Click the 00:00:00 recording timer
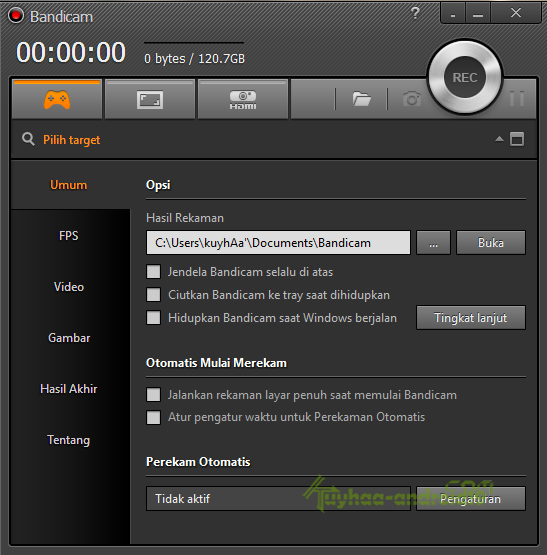 click(71, 52)
